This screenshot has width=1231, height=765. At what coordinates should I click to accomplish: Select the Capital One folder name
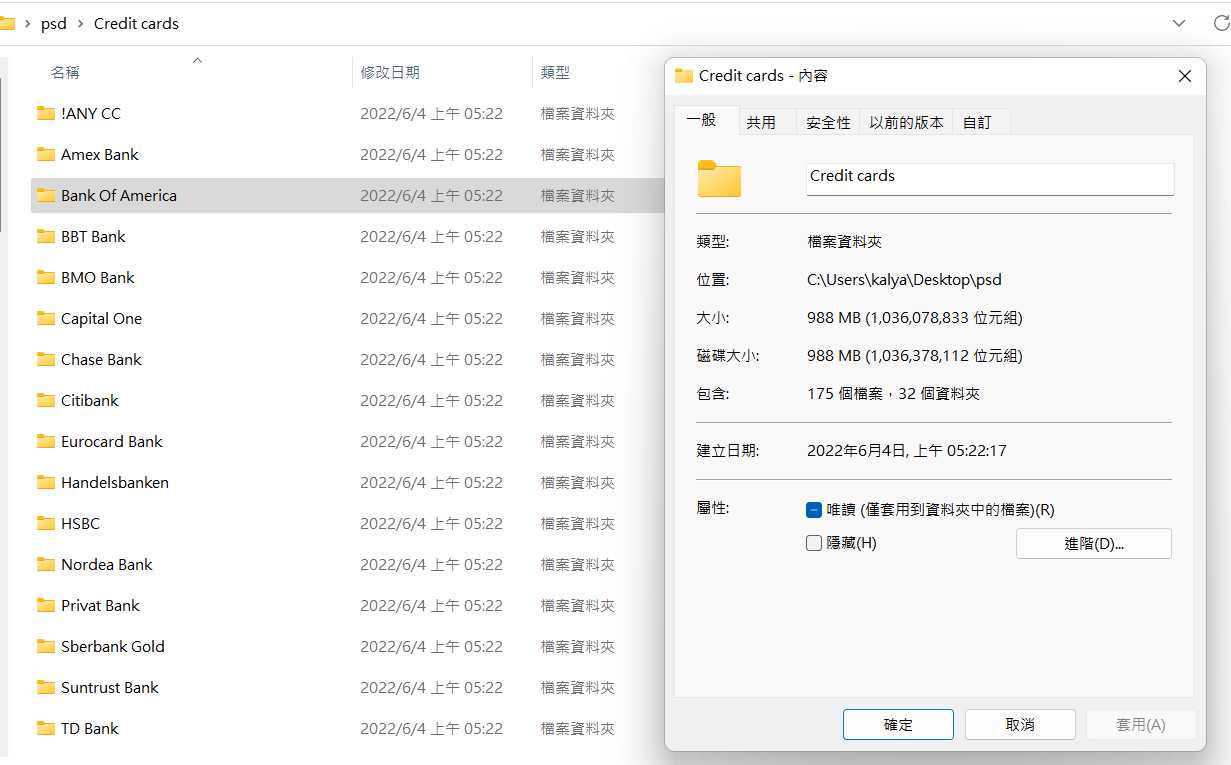click(101, 318)
